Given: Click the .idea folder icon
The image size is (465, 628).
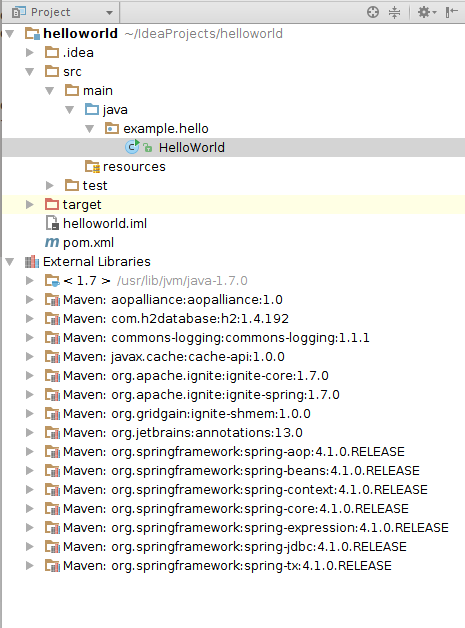Looking at the screenshot, I should point(52,52).
